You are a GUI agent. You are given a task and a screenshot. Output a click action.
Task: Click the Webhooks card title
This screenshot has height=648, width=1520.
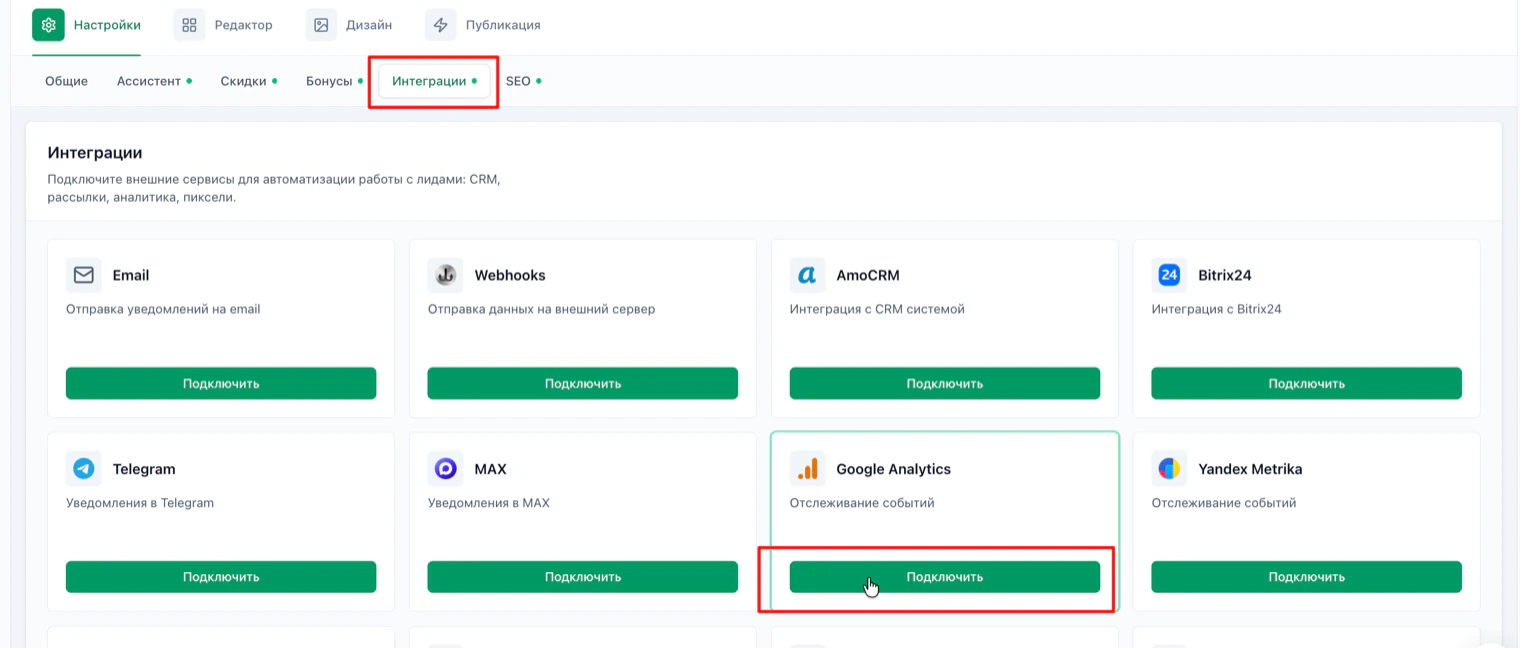click(510, 275)
